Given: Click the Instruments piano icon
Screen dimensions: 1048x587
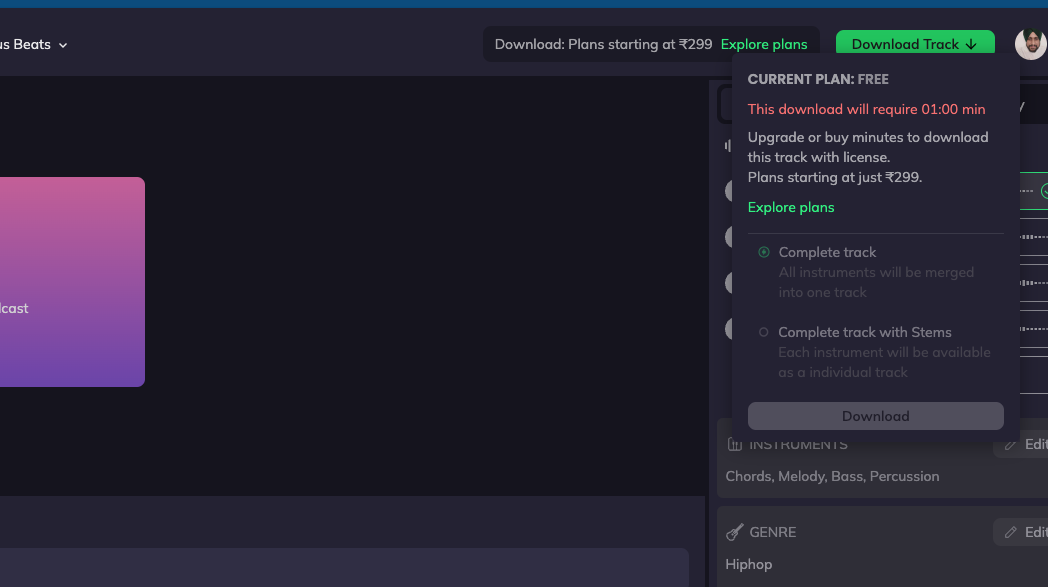Looking at the screenshot, I should (x=735, y=445).
